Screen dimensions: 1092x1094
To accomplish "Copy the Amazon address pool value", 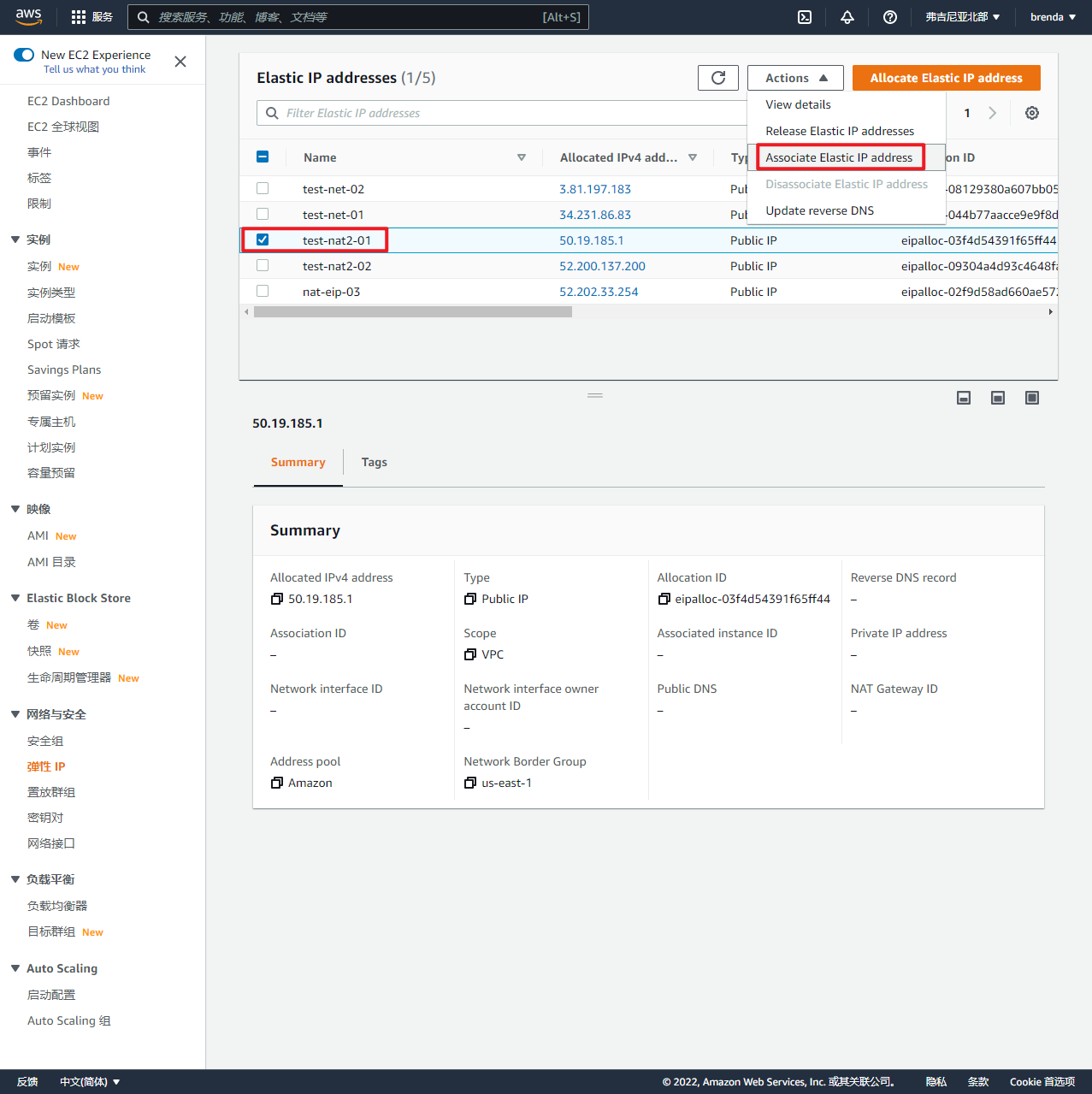I will (277, 783).
